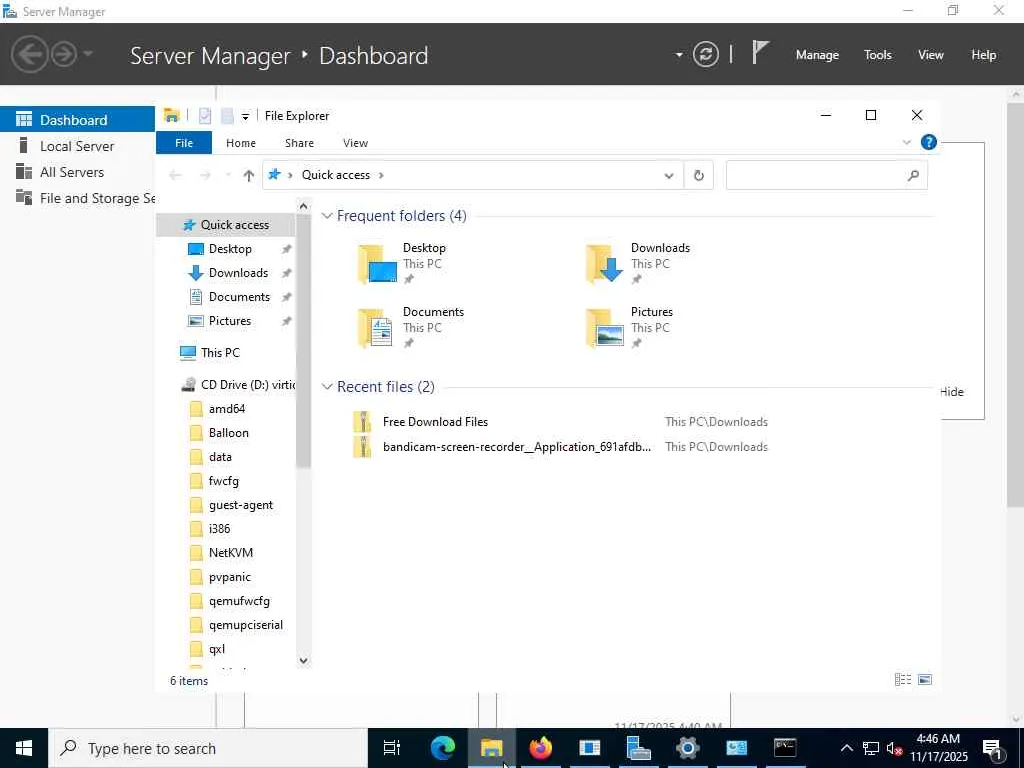Select Local Server in Server Manager
1024x768 pixels.
(x=77, y=146)
